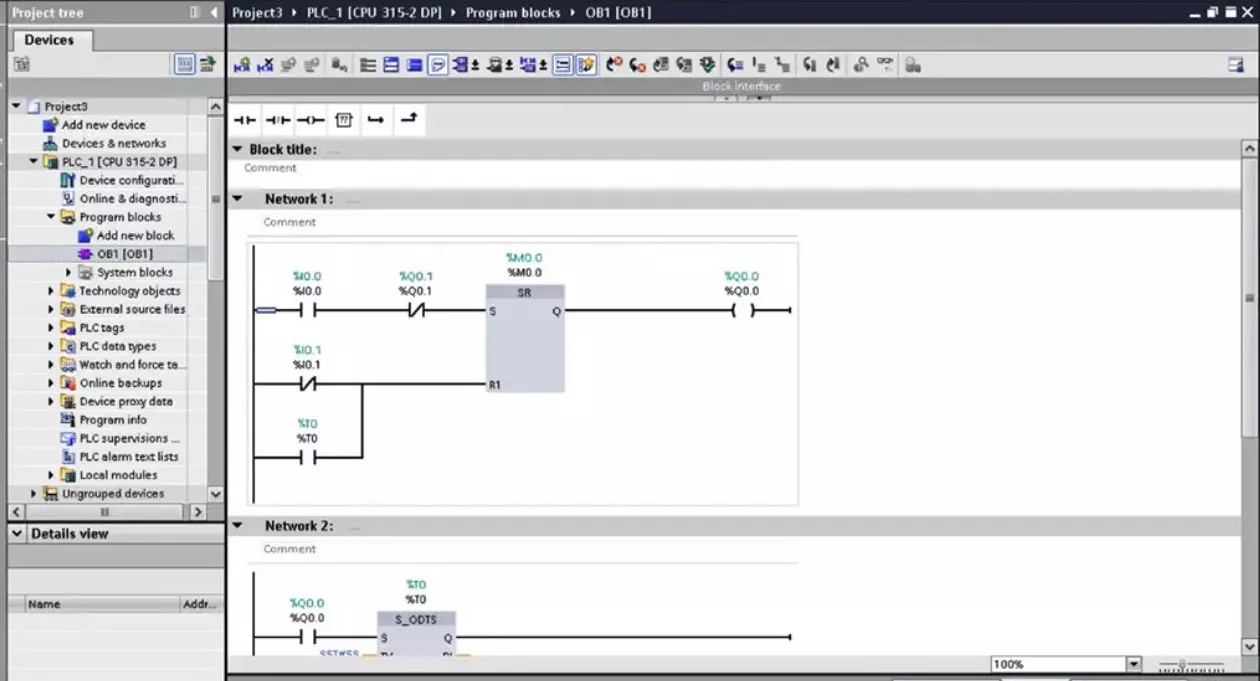
Task: Click the open branch icon
Action: pos(376,120)
